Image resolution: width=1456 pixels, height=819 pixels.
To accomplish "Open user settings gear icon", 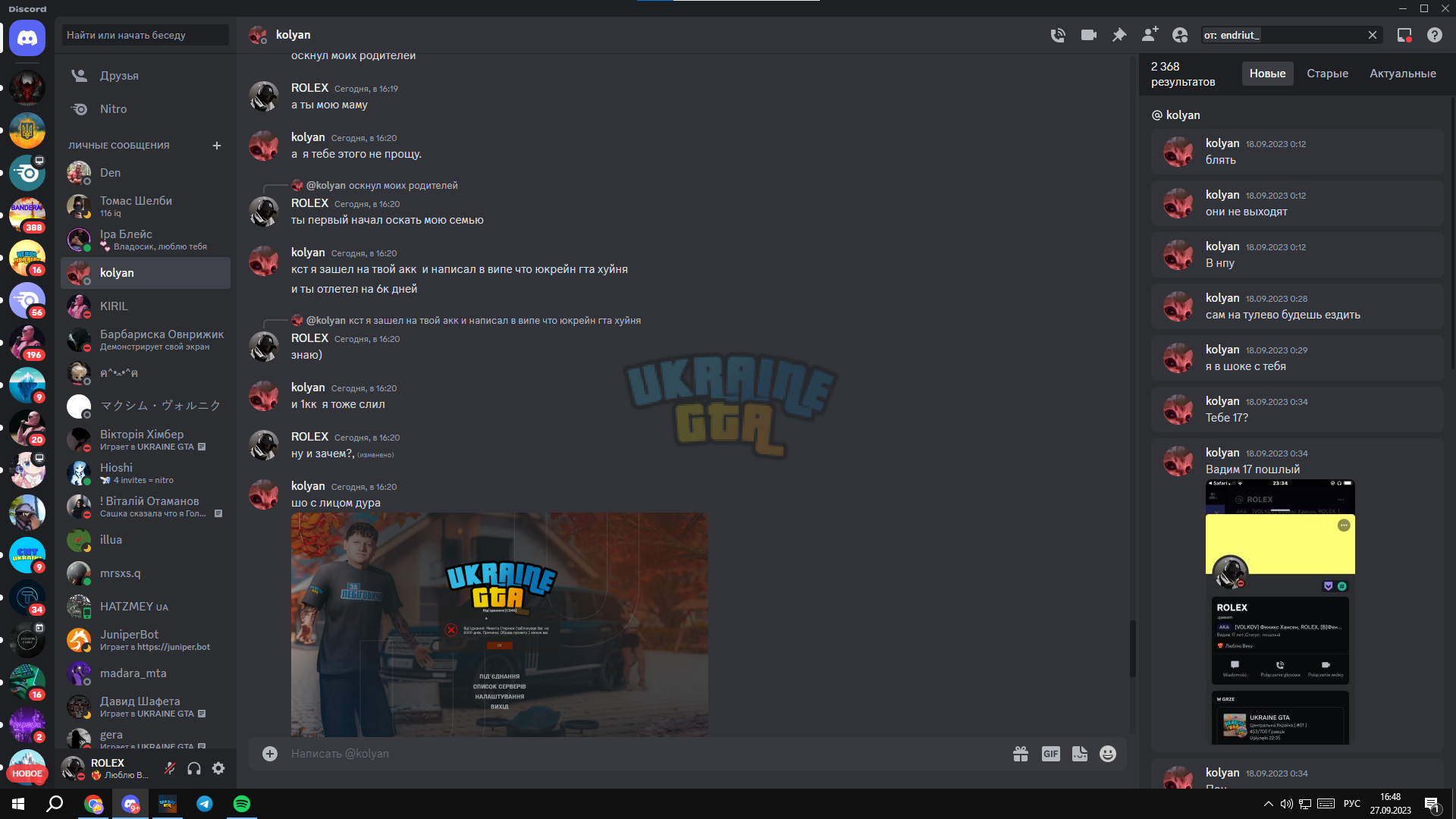I will pyautogui.click(x=218, y=768).
